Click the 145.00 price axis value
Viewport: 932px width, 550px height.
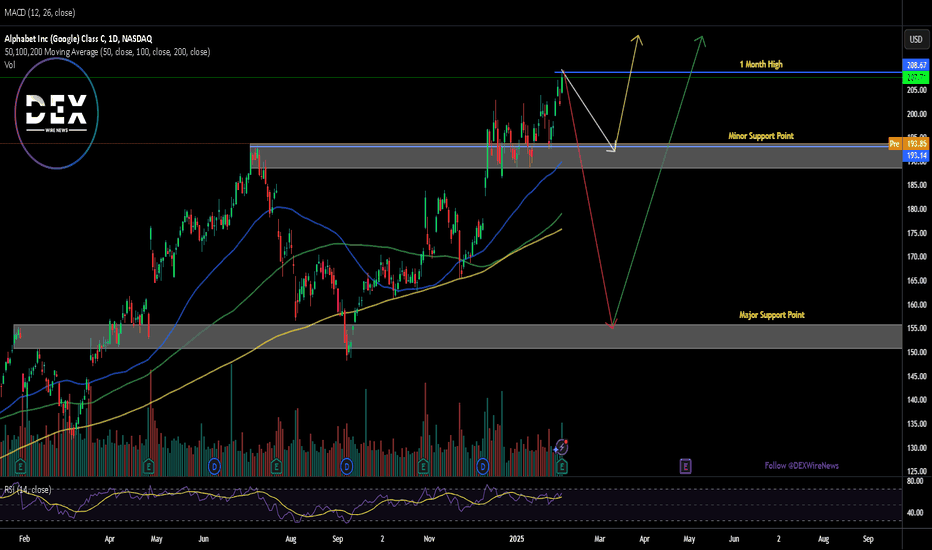tap(916, 376)
